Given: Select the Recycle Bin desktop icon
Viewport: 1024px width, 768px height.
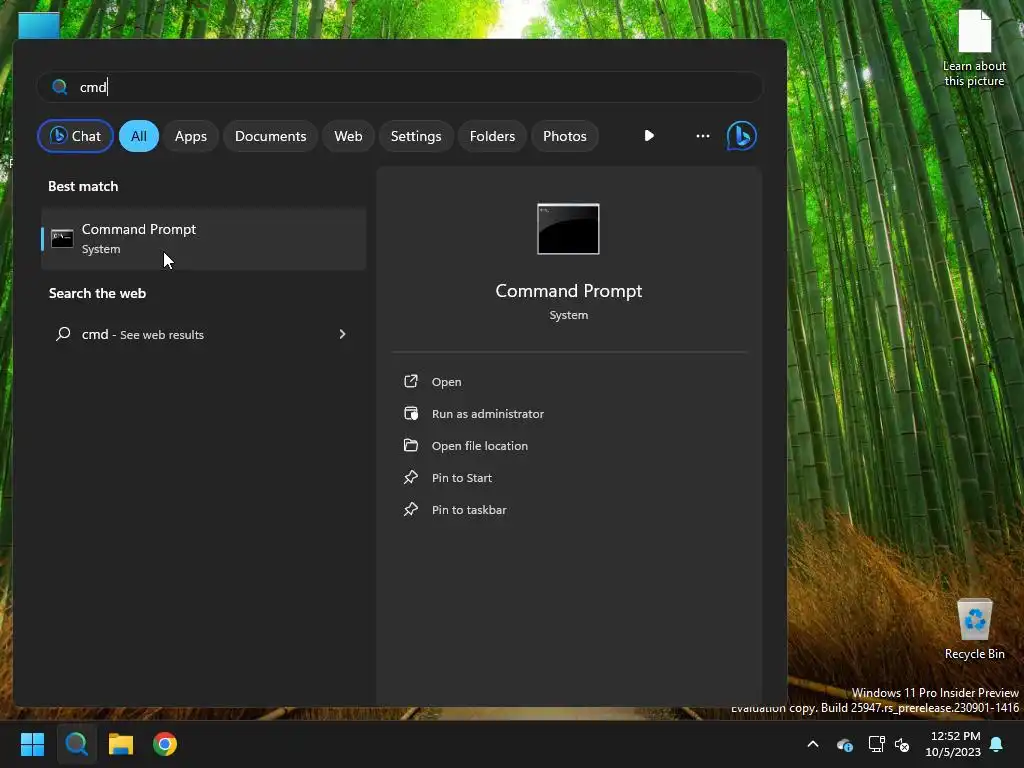Looking at the screenshot, I should (x=974, y=629).
